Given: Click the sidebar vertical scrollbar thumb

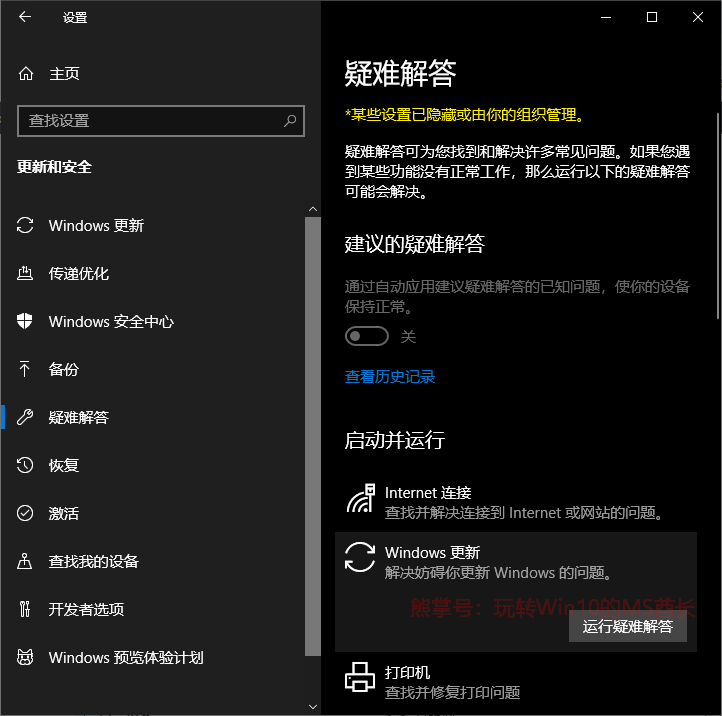Looking at the screenshot, I should click(x=313, y=436).
